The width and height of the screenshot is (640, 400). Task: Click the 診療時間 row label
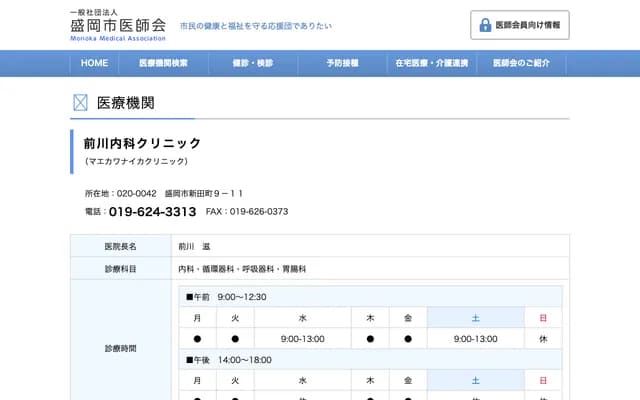coord(120,349)
